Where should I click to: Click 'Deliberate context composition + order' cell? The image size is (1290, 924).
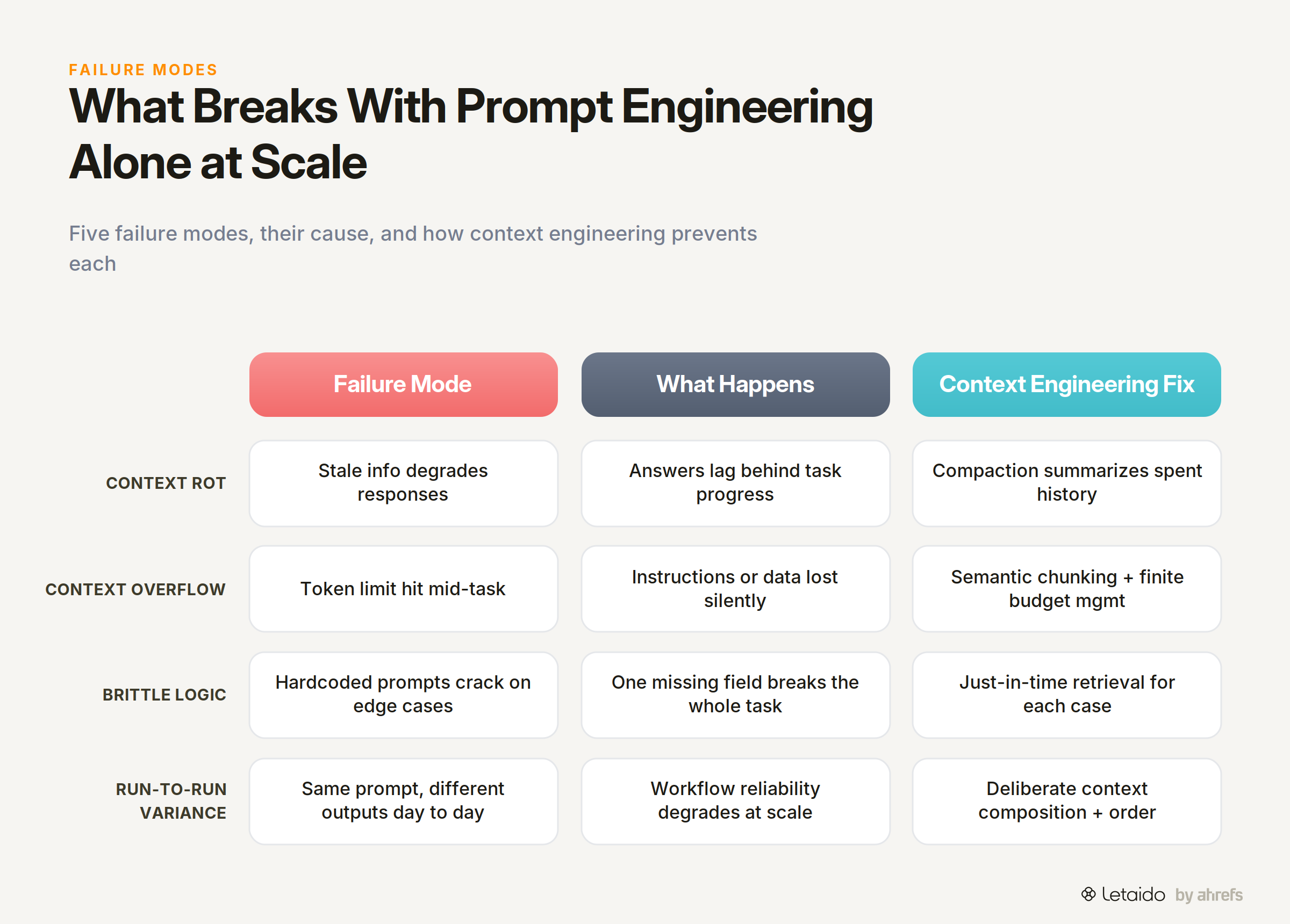(x=1066, y=800)
